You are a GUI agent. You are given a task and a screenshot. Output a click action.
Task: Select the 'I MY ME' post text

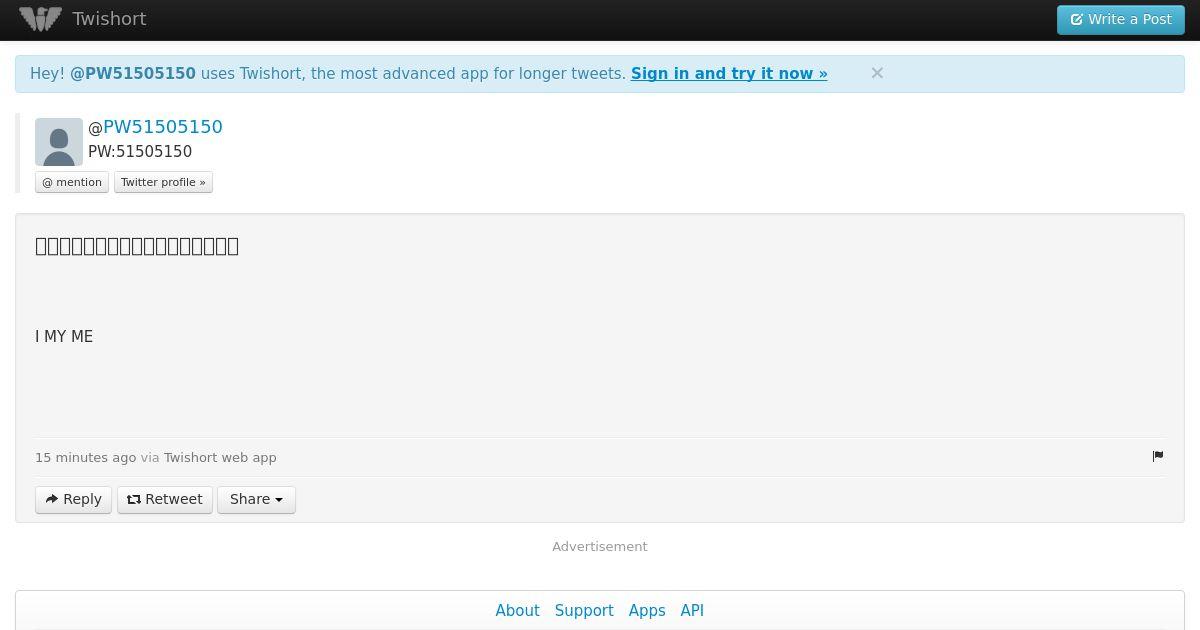coord(64,337)
